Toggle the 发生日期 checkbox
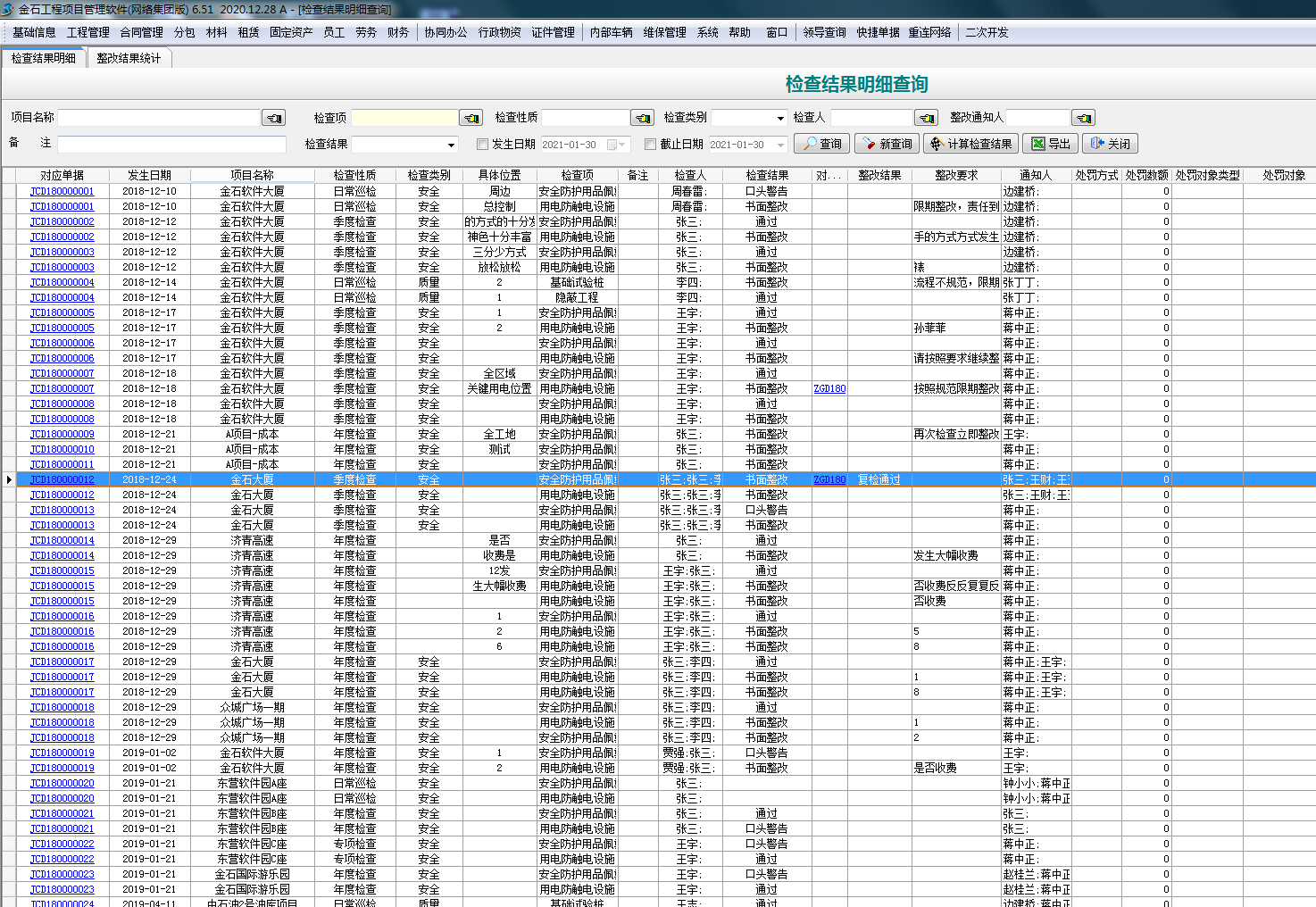The height and width of the screenshot is (907, 1316). coord(482,144)
